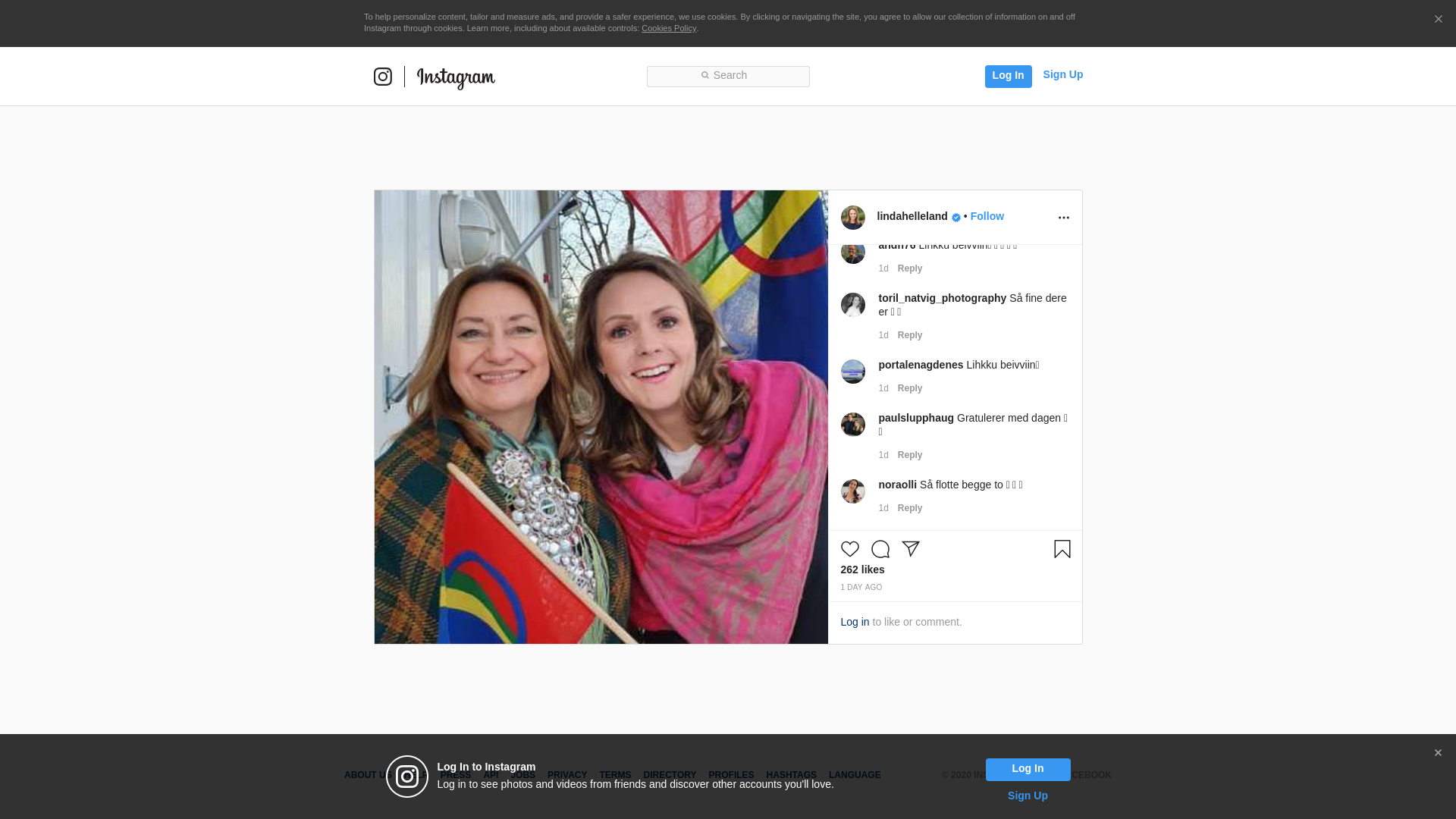The height and width of the screenshot is (819, 1456).
Task: Open the Hashtags footer link
Action: click(791, 775)
